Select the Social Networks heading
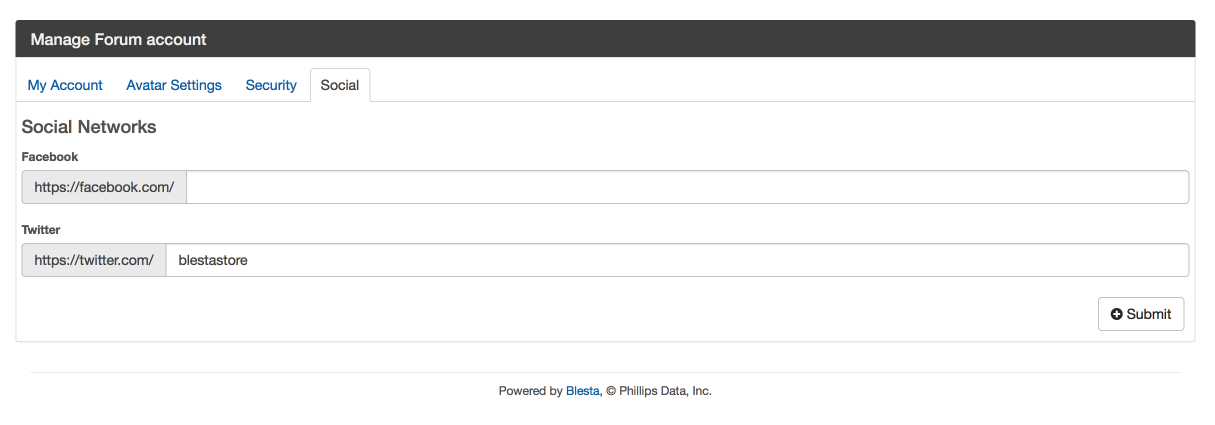The height and width of the screenshot is (425, 1215). tap(89, 127)
